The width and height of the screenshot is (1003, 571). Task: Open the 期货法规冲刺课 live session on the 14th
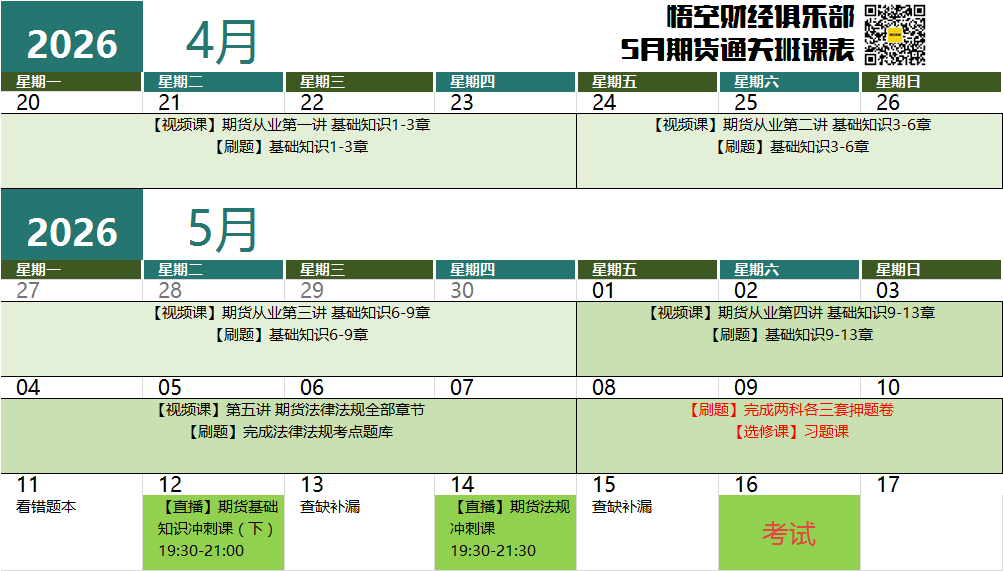click(x=505, y=528)
